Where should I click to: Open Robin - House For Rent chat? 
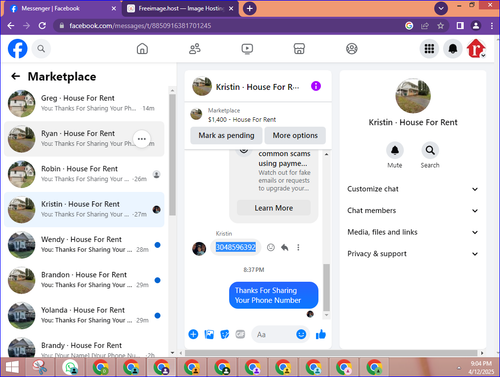coord(84,174)
